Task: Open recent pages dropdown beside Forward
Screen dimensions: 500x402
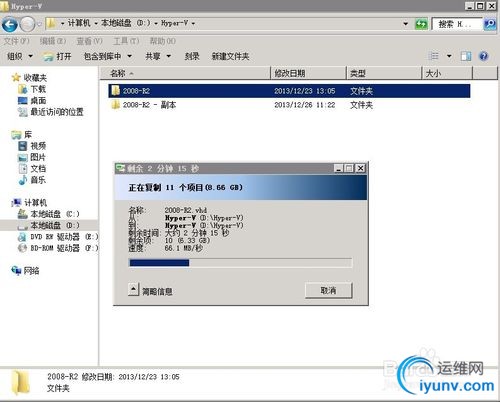Action: (39, 24)
